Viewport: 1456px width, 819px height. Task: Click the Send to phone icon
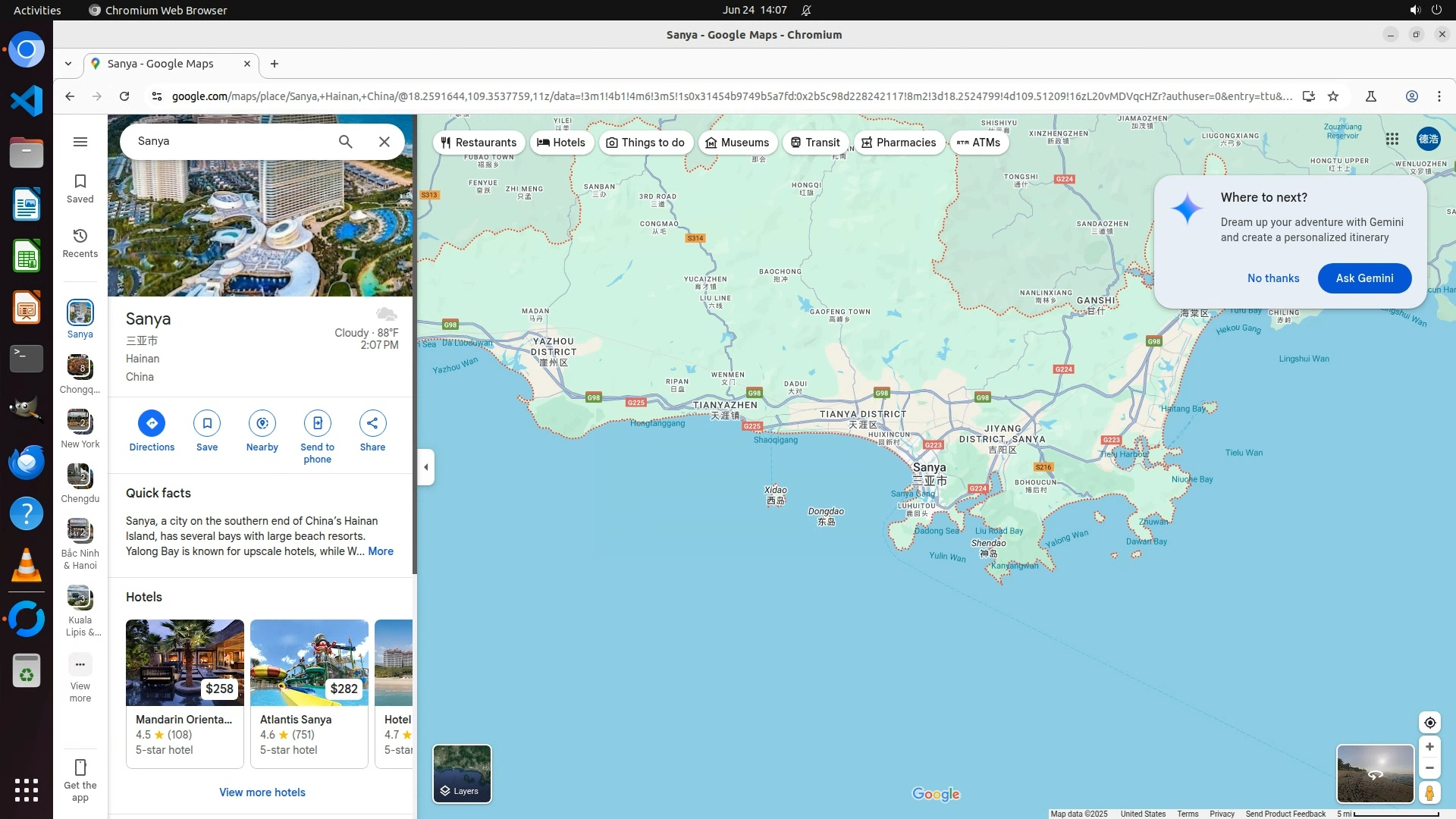pyautogui.click(x=318, y=423)
